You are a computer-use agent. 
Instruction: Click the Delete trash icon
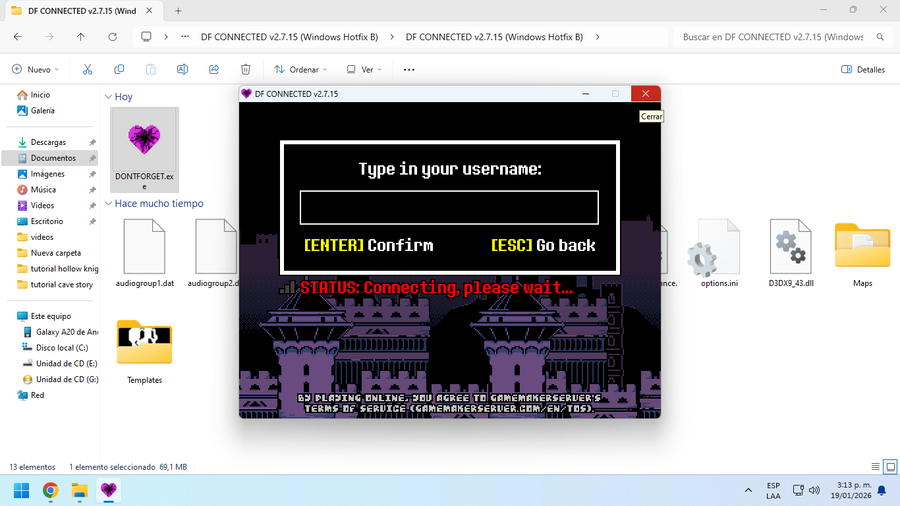coord(246,69)
